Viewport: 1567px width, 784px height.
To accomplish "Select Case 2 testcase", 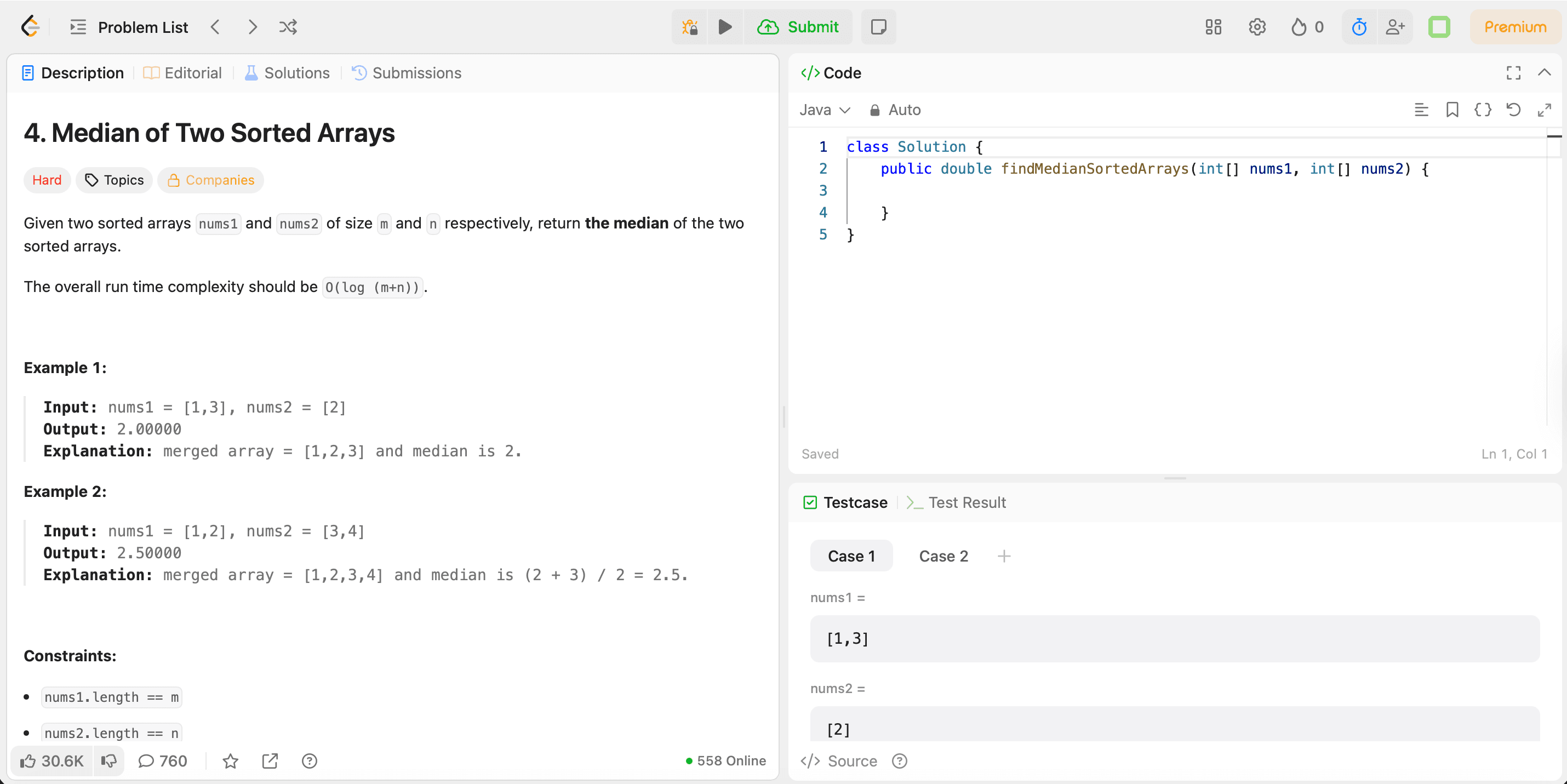I will coord(943,556).
